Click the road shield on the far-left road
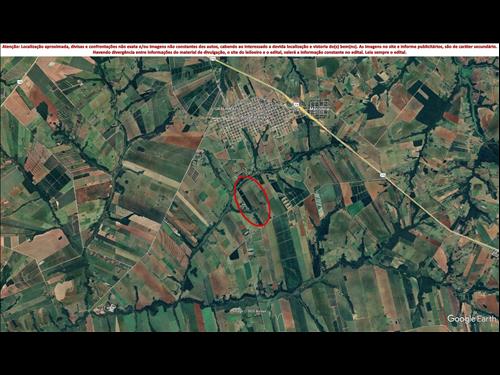 coord(20,81)
